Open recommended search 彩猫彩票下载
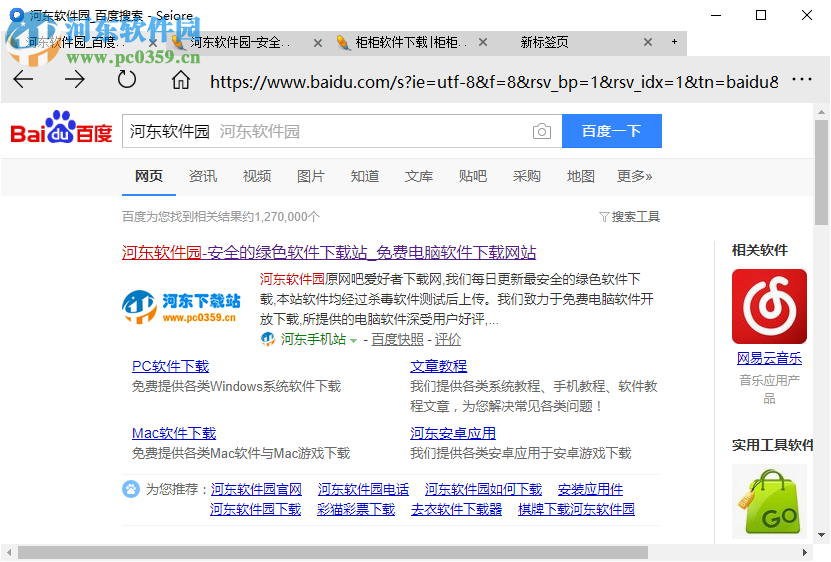 click(356, 509)
